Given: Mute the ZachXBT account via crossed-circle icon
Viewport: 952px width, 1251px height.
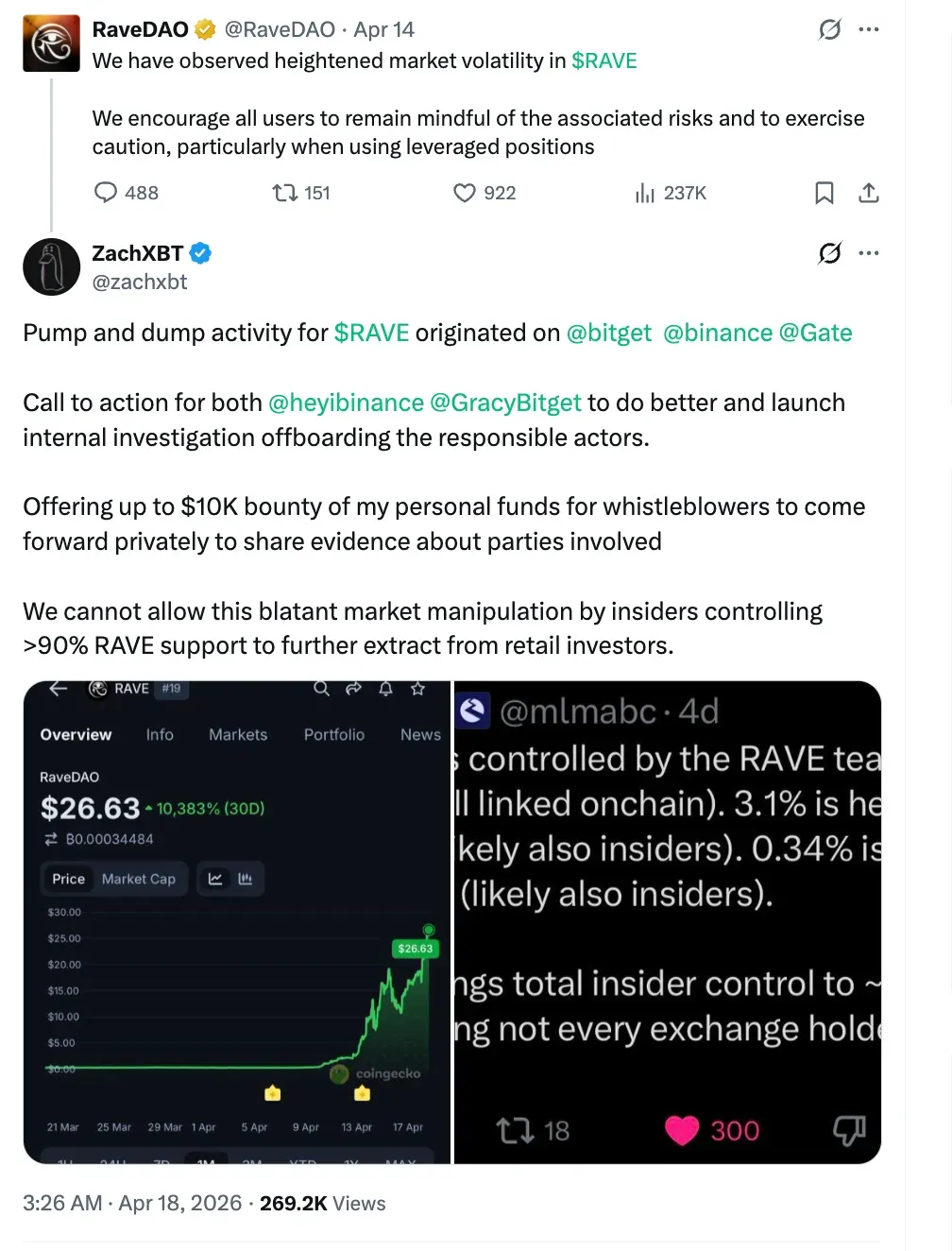Looking at the screenshot, I should [x=828, y=253].
